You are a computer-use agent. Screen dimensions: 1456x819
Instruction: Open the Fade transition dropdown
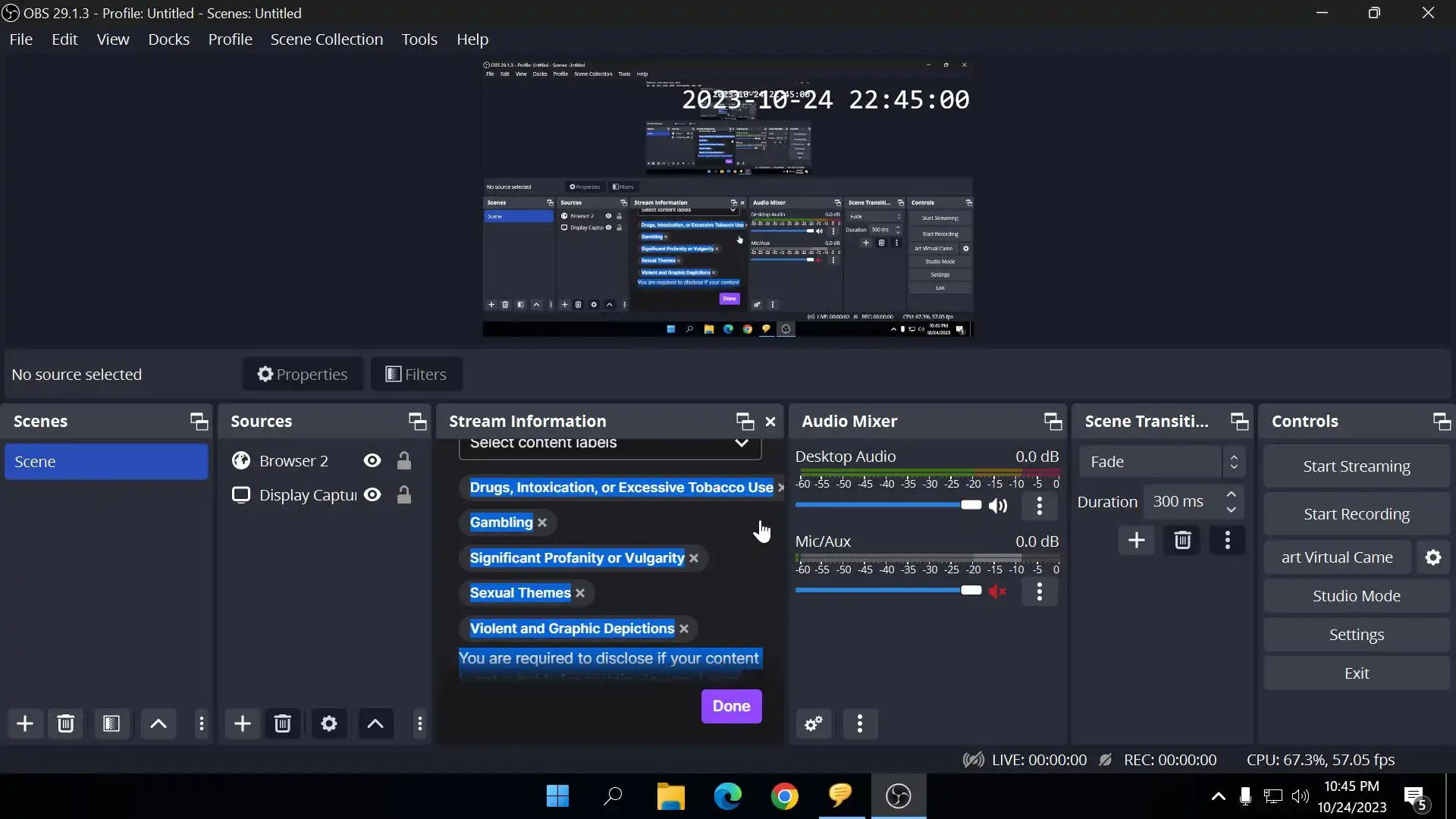(1162, 462)
